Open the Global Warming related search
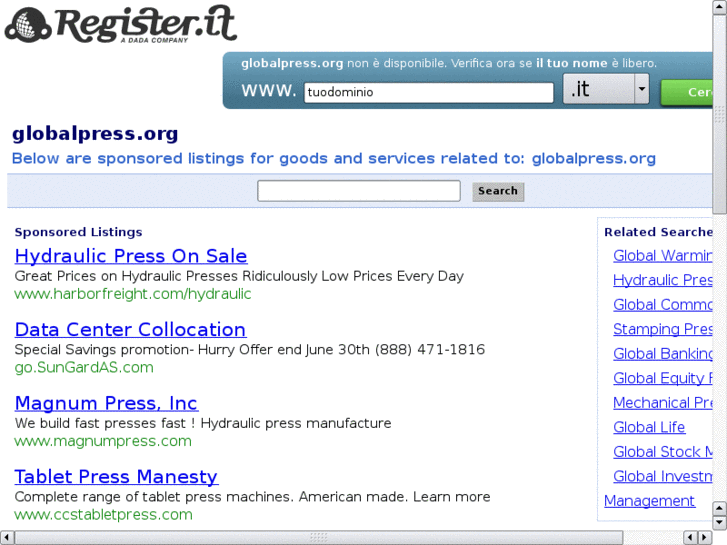727x545 pixels. click(x=663, y=256)
